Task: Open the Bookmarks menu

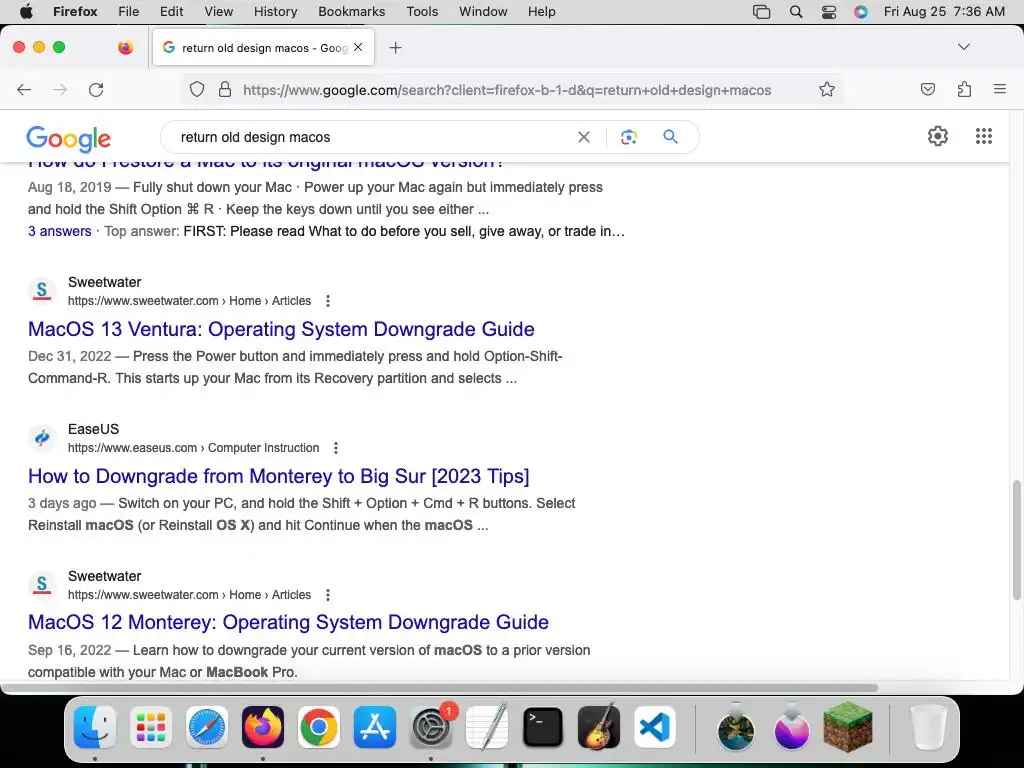Action: click(351, 11)
